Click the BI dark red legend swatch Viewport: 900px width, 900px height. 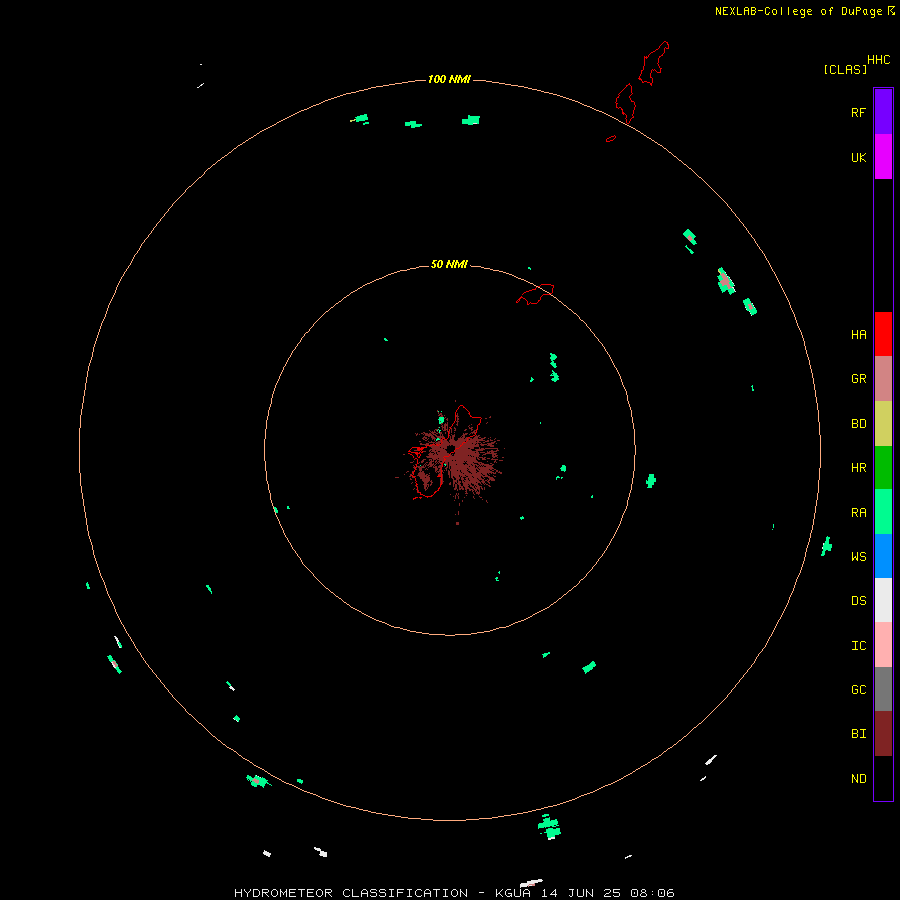(x=883, y=734)
